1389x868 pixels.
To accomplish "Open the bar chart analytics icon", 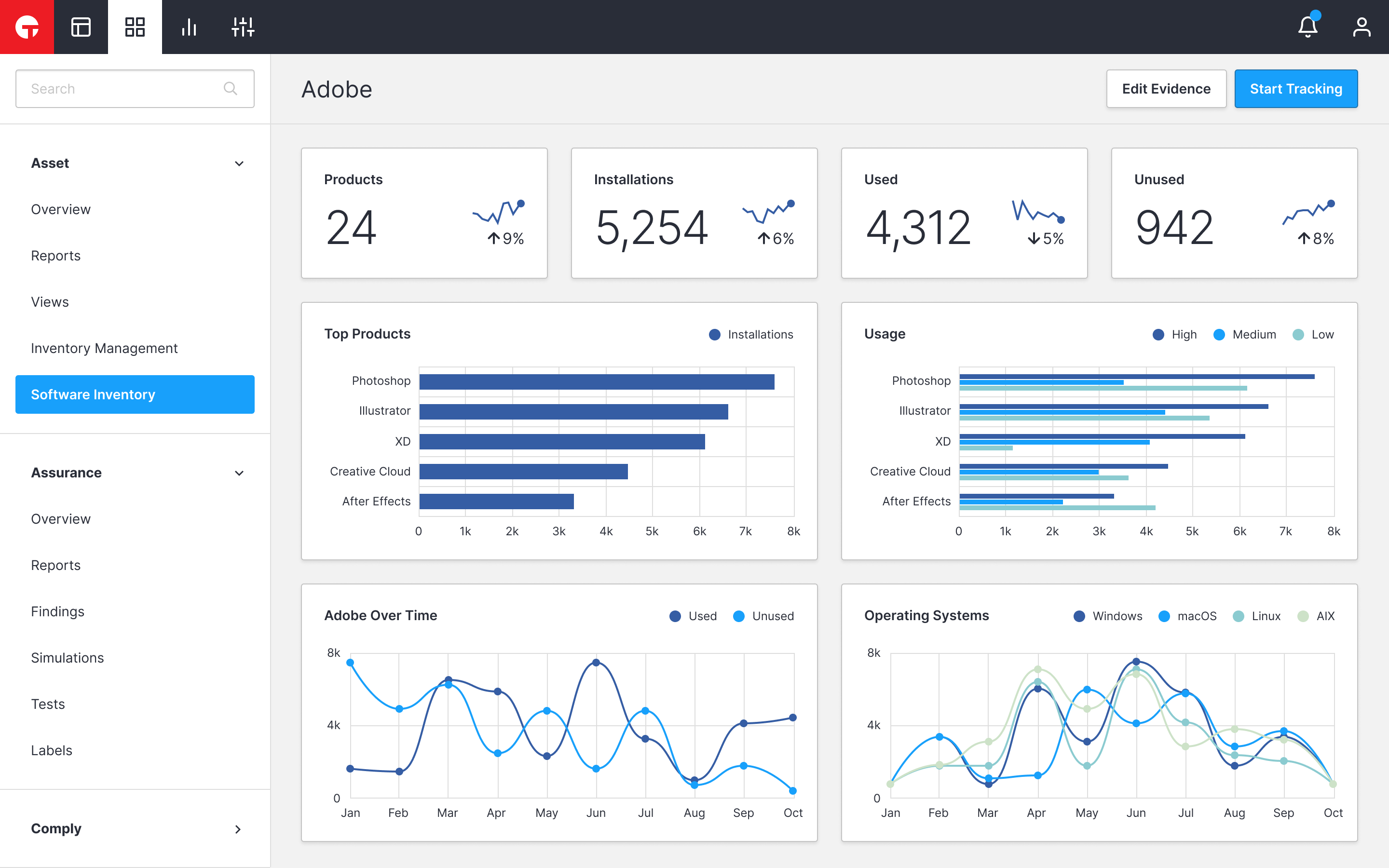I will tap(188, 27).
